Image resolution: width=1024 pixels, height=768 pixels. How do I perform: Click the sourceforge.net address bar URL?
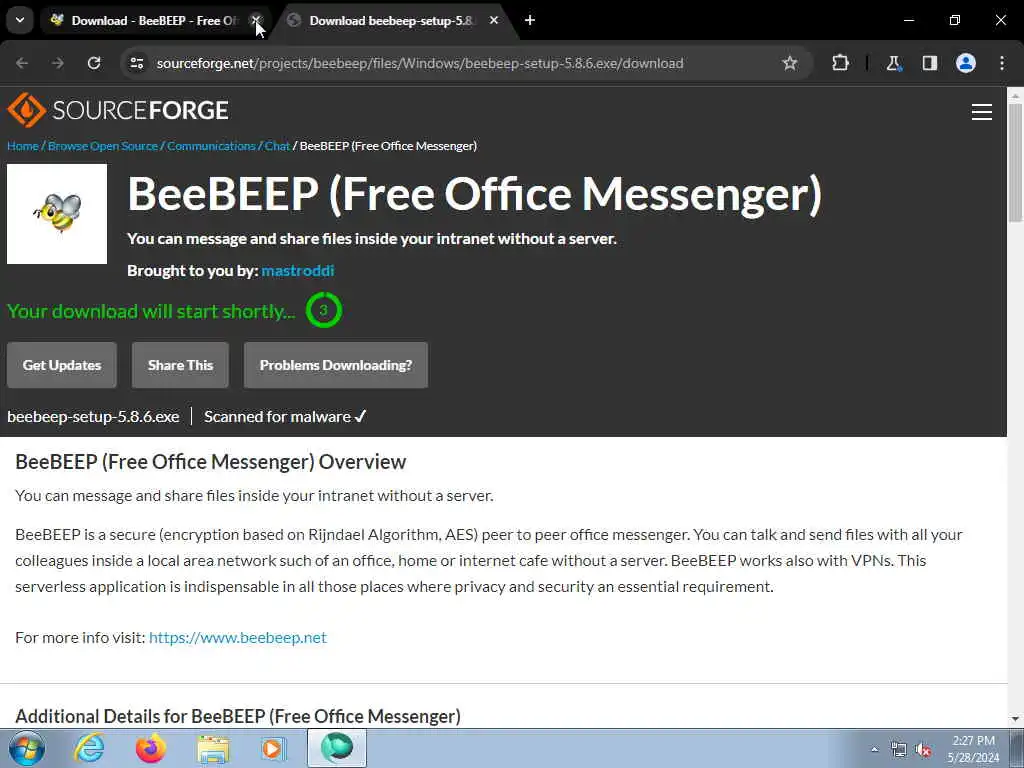point(420,63)
